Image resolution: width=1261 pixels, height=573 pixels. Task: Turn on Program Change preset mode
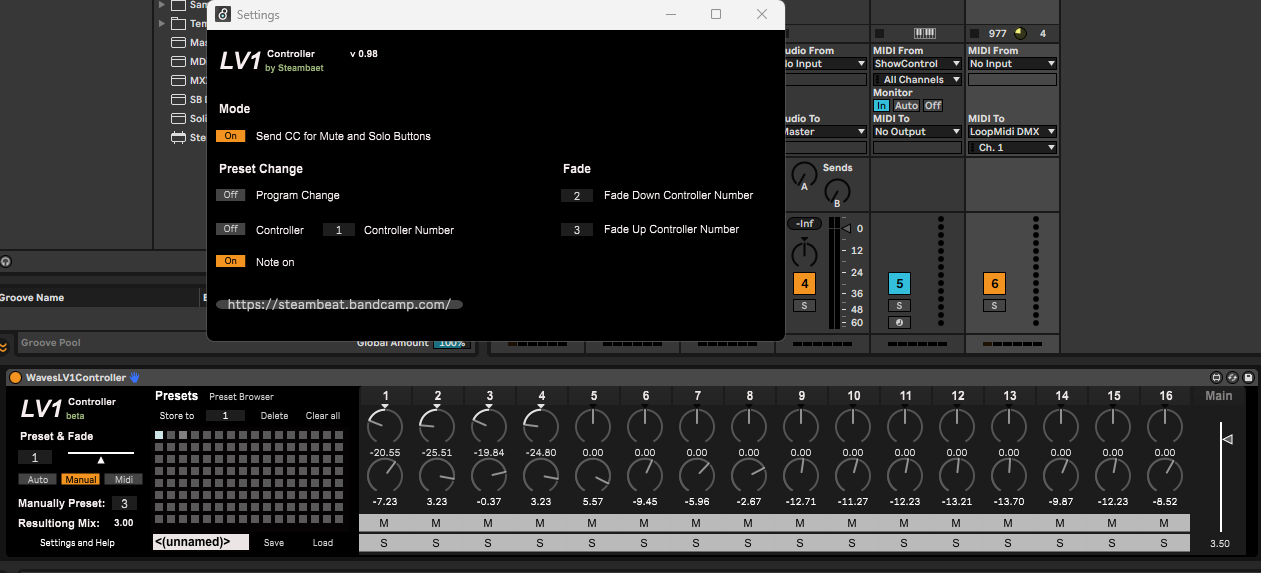(x=230, y=195)
